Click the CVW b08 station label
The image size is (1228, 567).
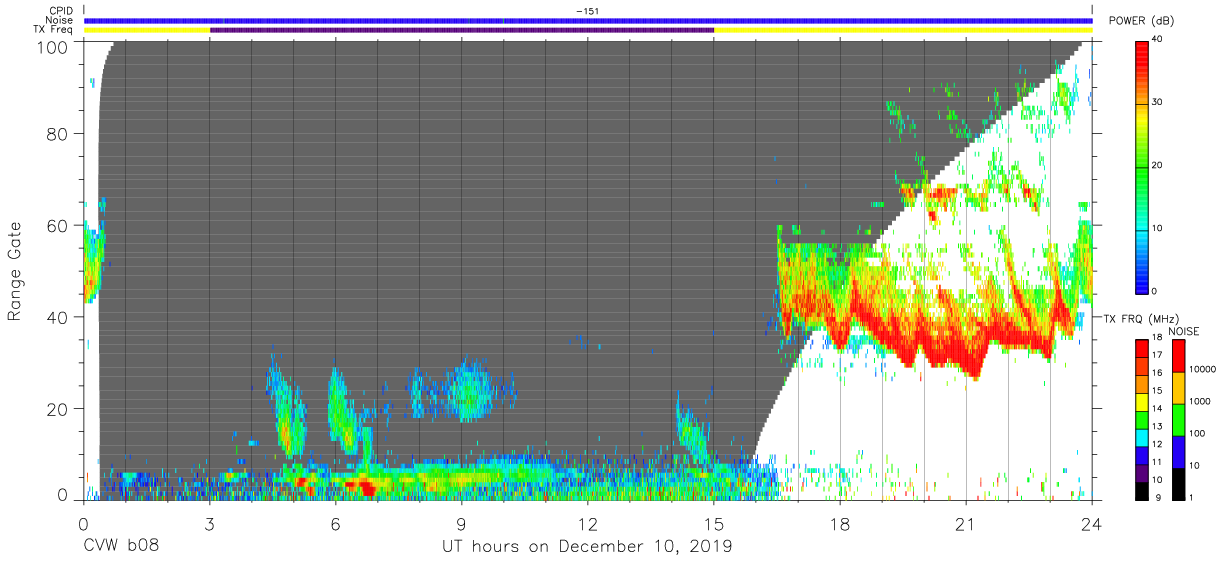point(121,547)
